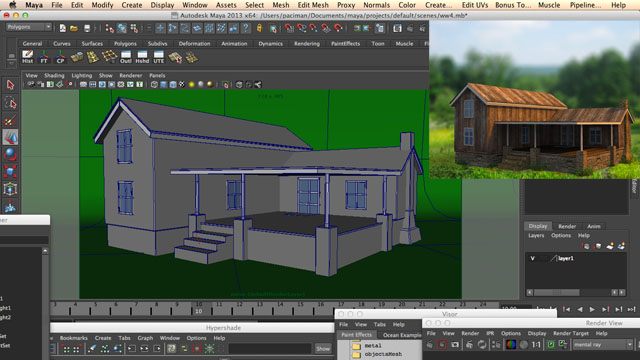Open the Graph menu in Hypershade
Viewport: 640px width, 360px height.
145,338
